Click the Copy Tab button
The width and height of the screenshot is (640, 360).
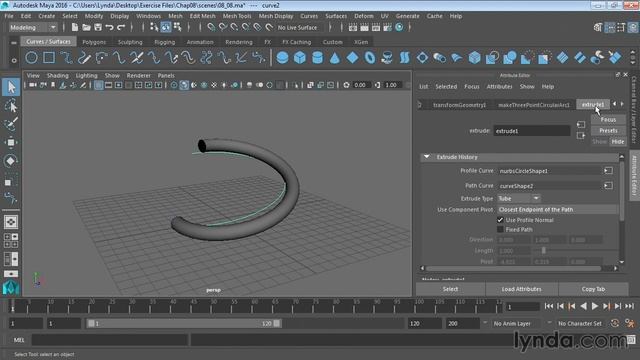[593, 289]
